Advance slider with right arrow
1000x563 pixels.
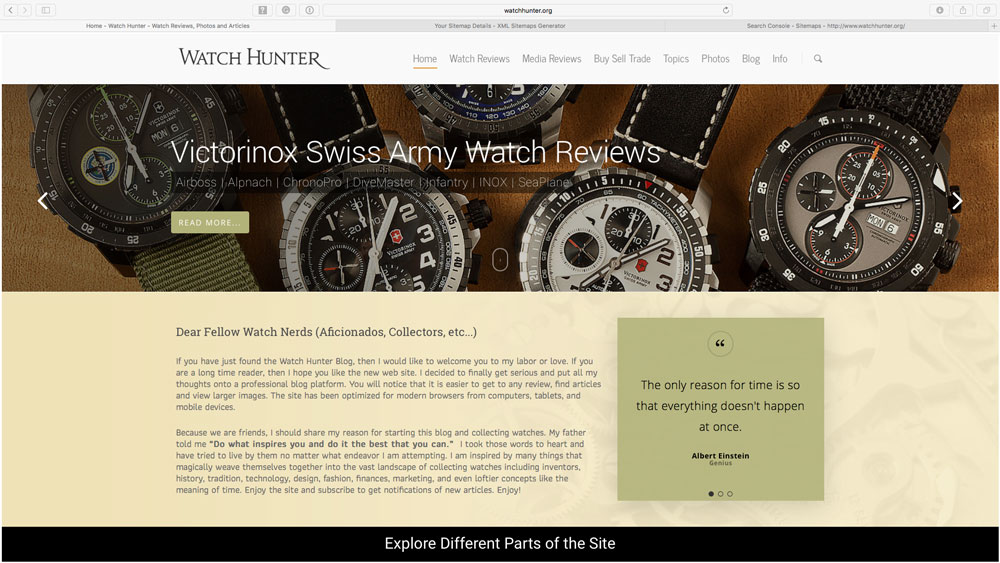point(957,201)
